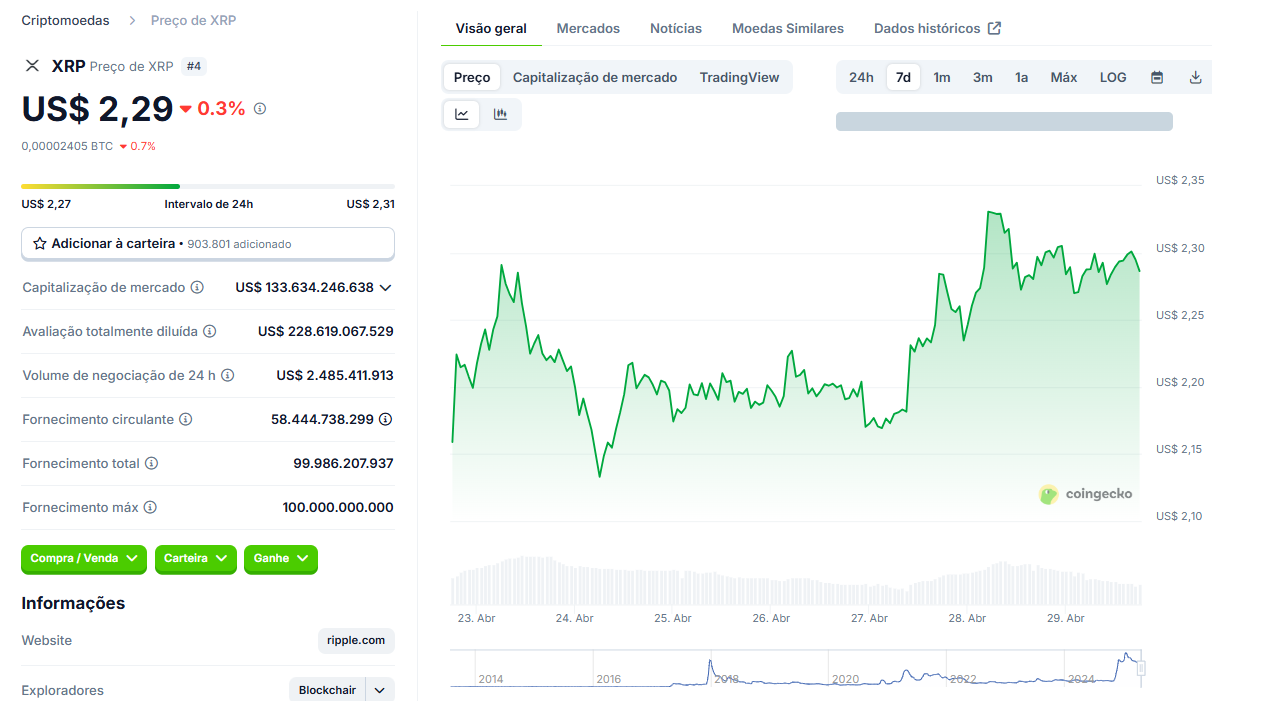Toggle LOG scale on chart
The image size is (1264, 701).
point(1113,77)
